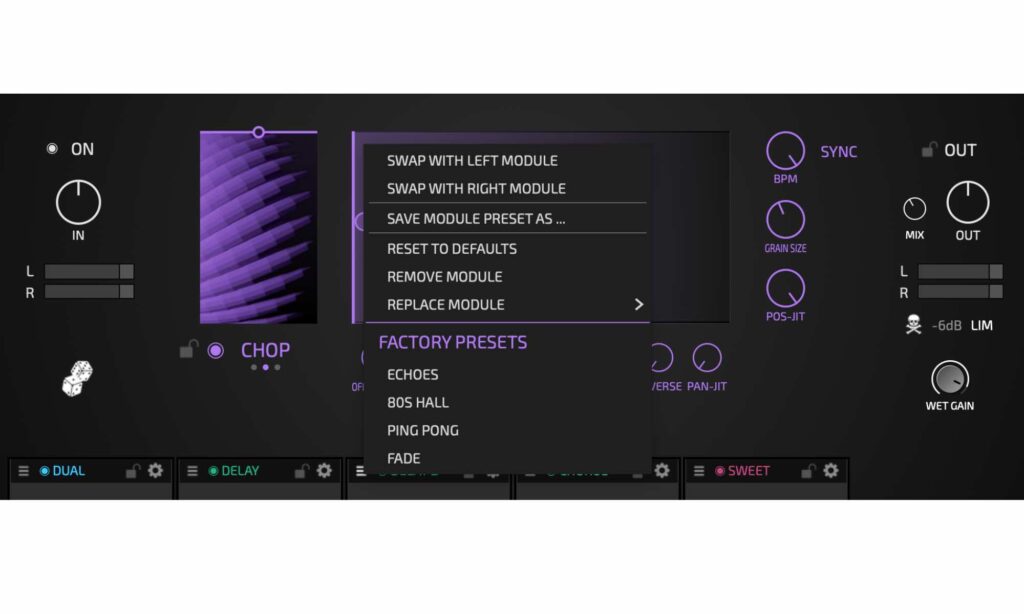Click the lock icon beside OUT
The width and height of the screenshot is (1024, 614).
929,150
